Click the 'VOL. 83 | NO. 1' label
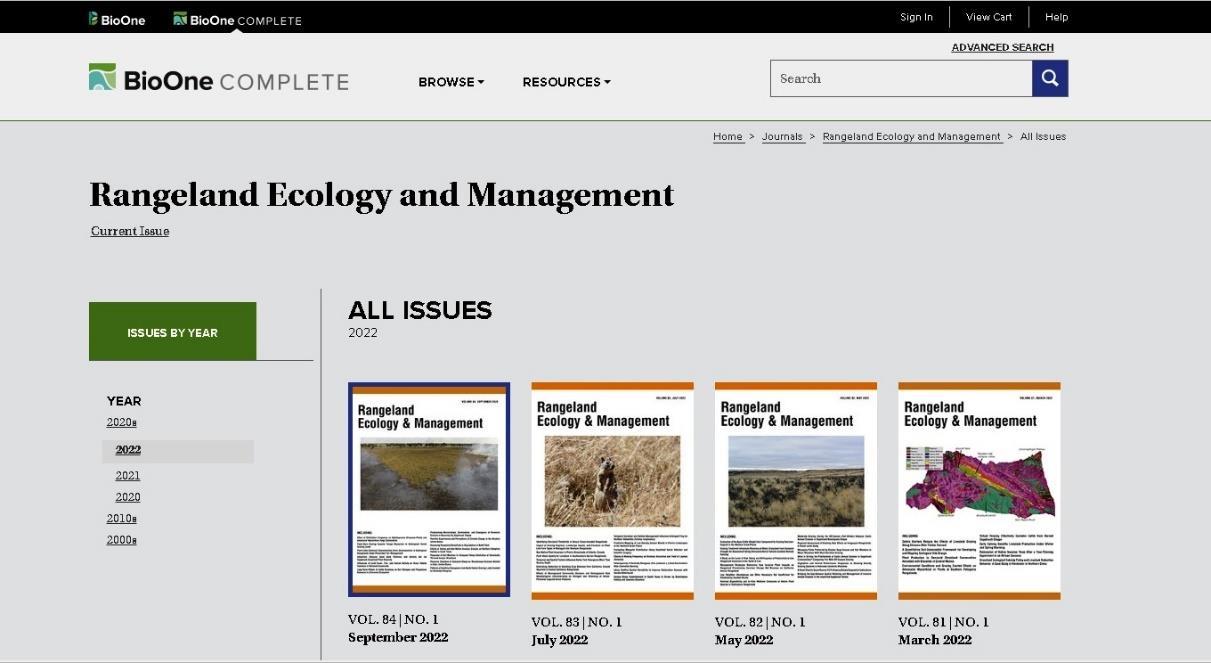This screenshot has height=663, width=1211. click(577, 622)
